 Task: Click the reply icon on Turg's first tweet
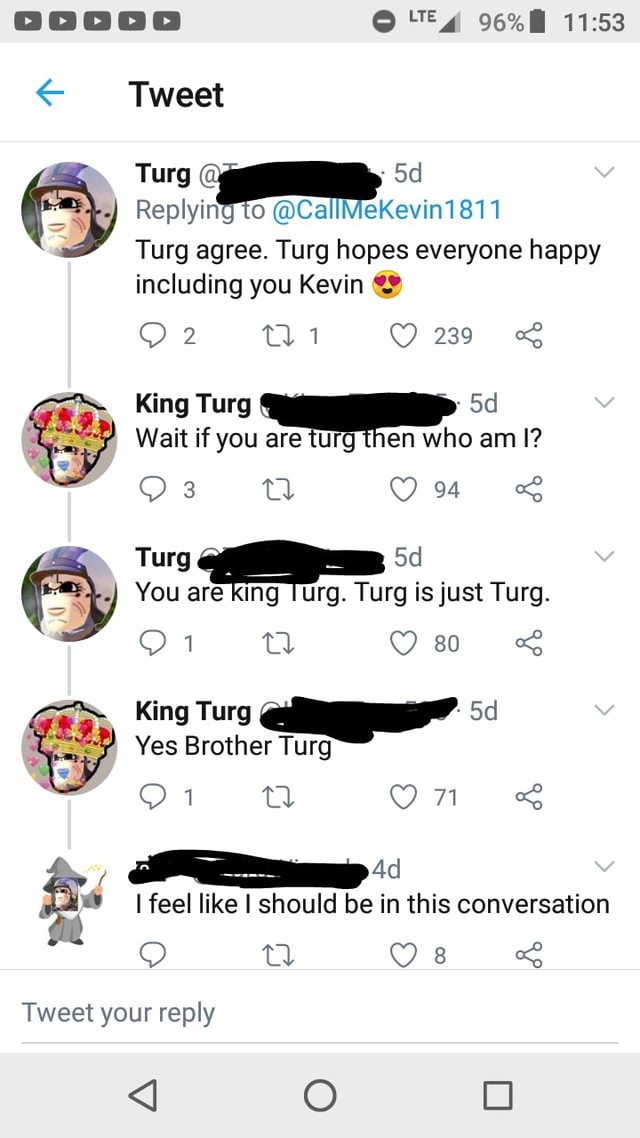point(152,336)
